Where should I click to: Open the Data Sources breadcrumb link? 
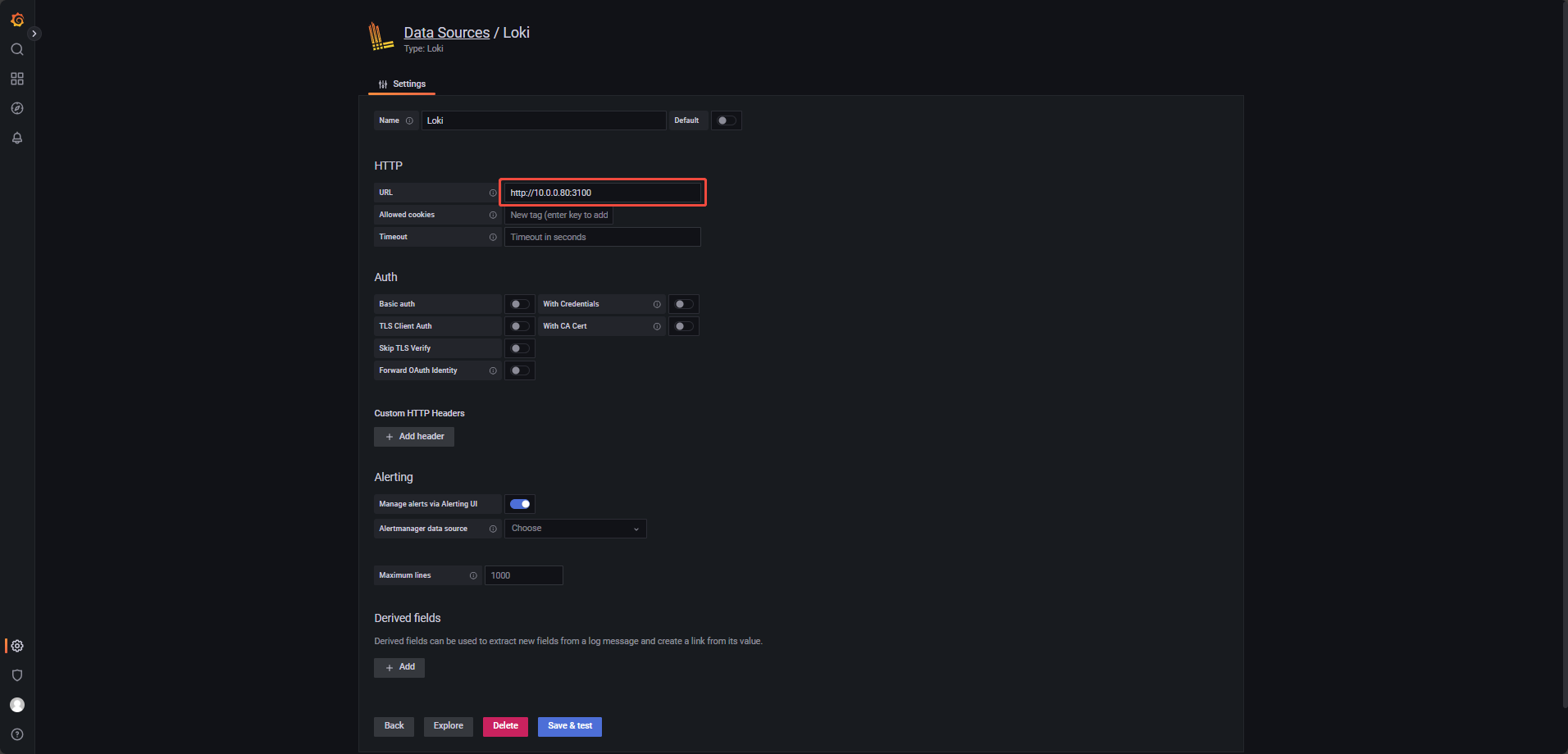click(446, 32)
